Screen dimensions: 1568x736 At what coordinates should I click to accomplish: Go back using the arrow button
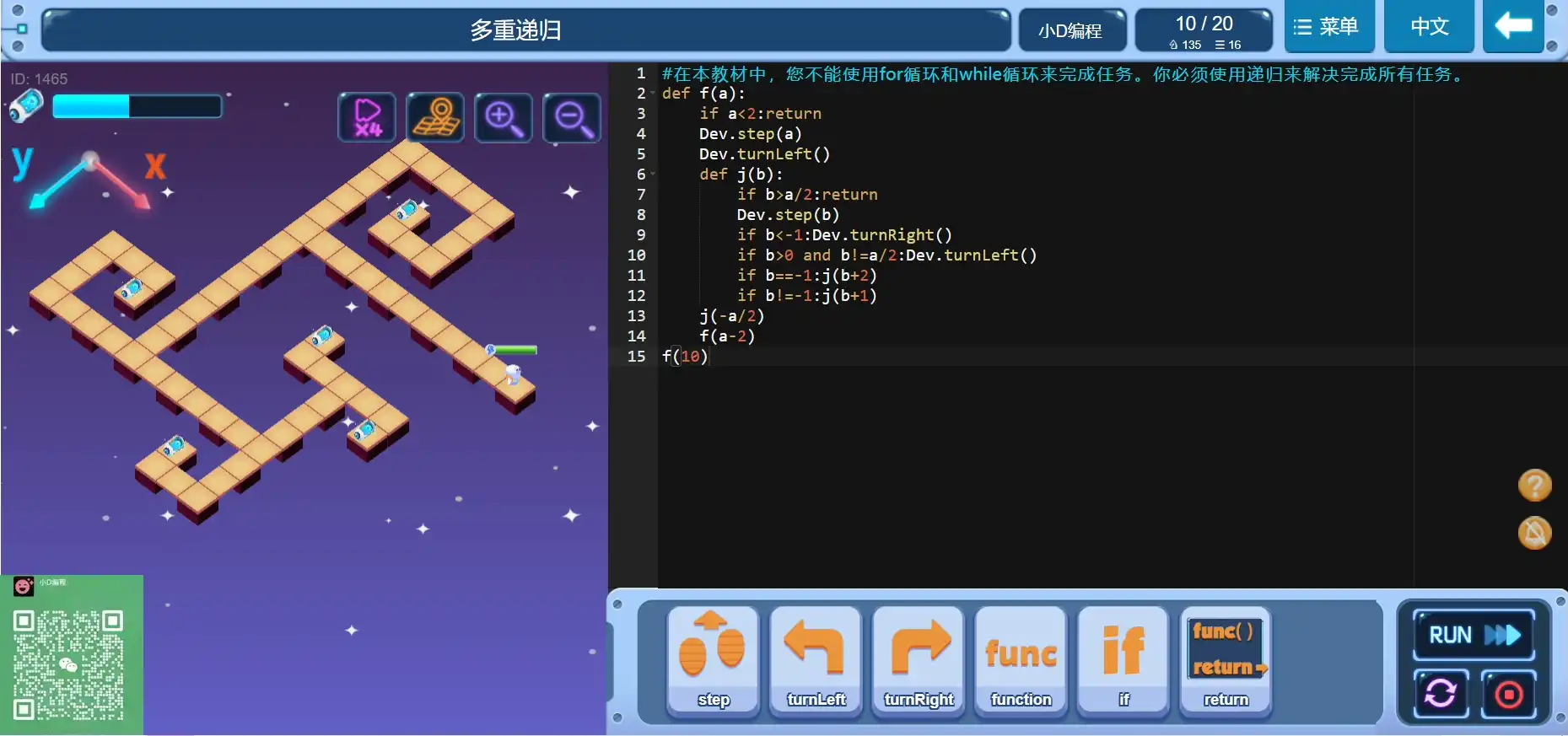pos(1513,27)
